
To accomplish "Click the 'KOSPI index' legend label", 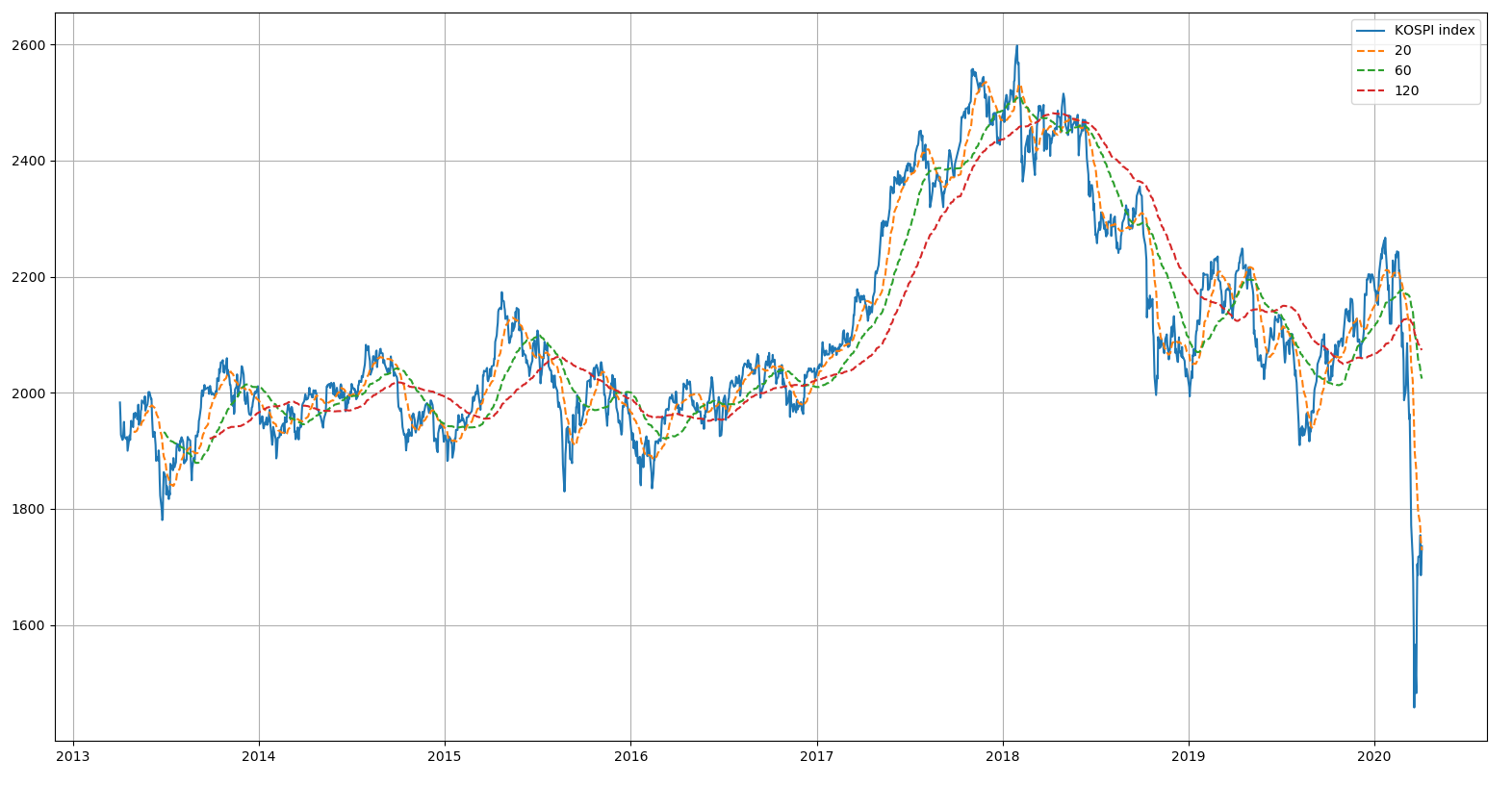I will click(1434, 30).
